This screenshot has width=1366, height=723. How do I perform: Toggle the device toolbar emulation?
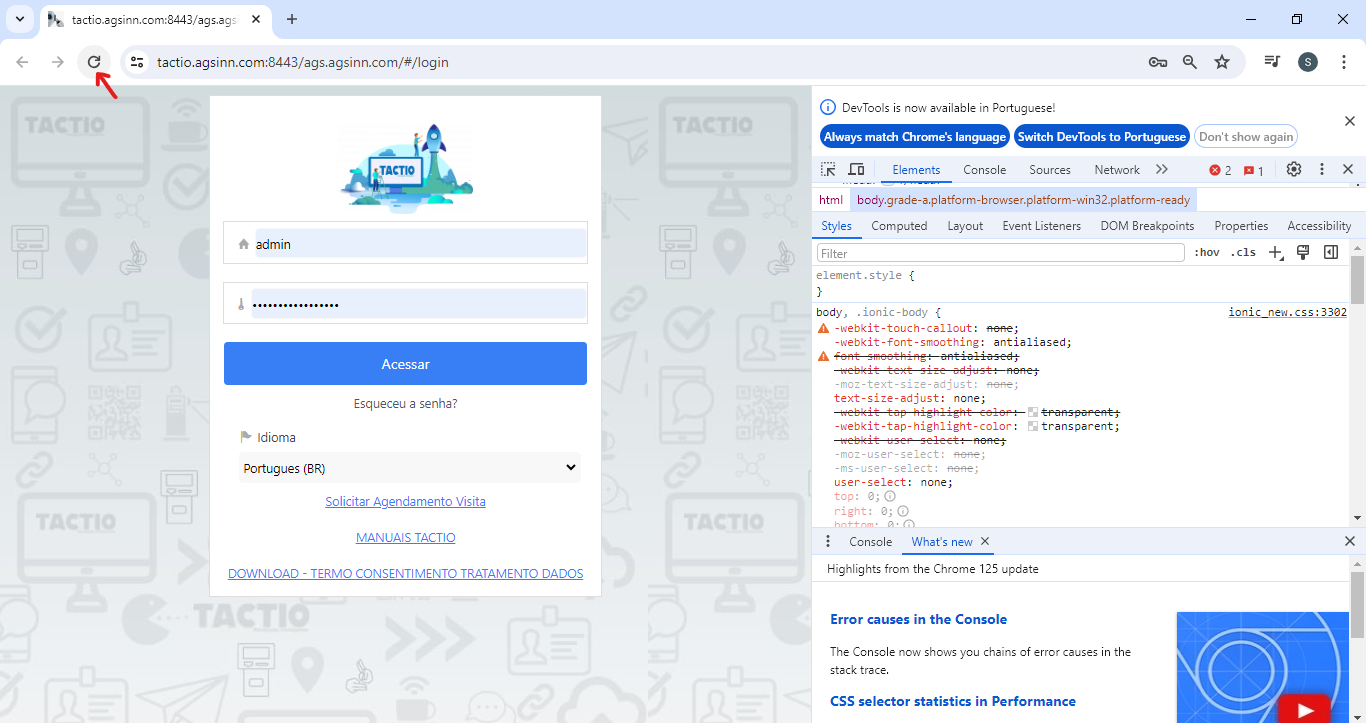pos(856,170)
